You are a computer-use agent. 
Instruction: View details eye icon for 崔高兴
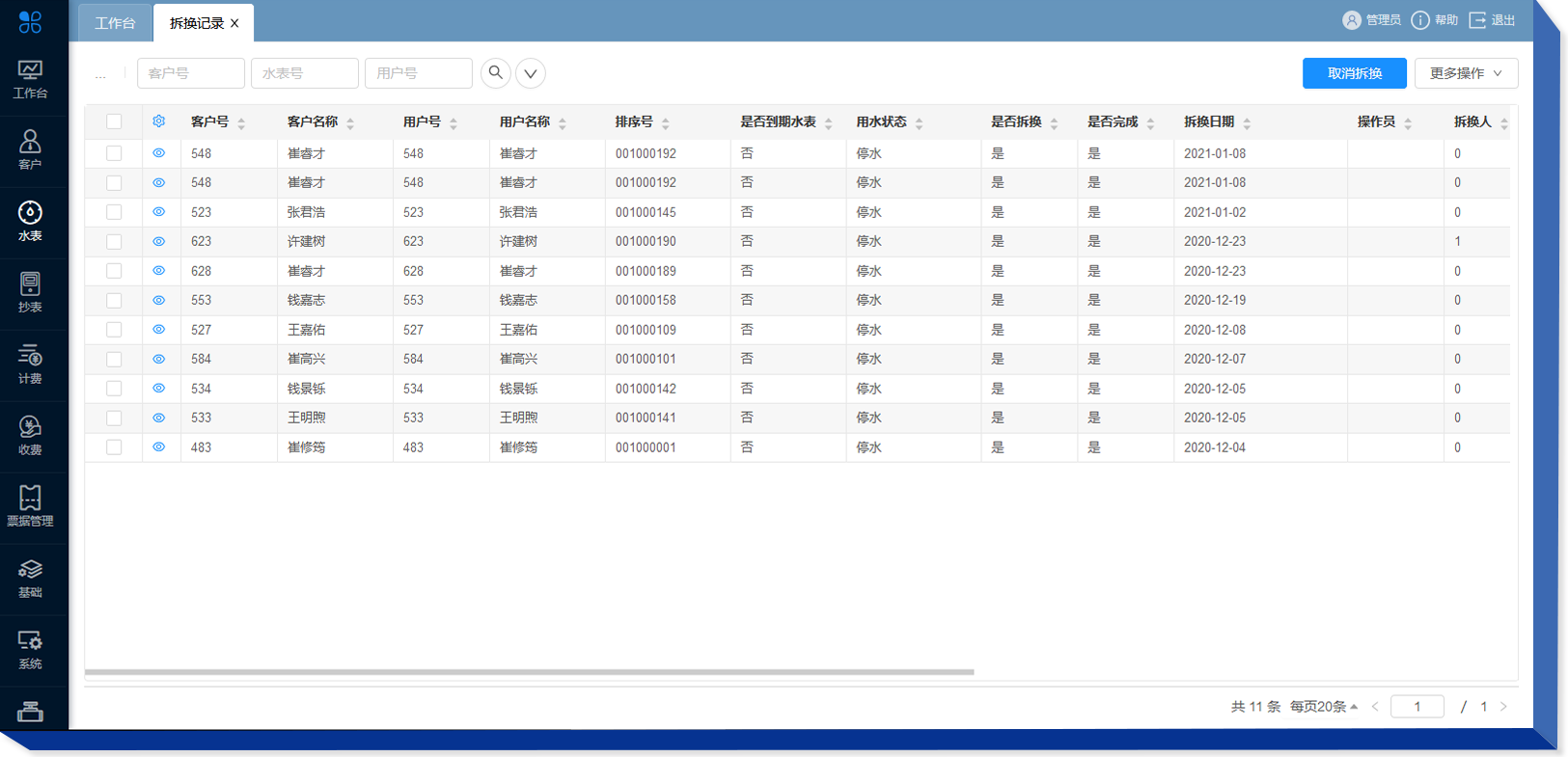[159, 359]
